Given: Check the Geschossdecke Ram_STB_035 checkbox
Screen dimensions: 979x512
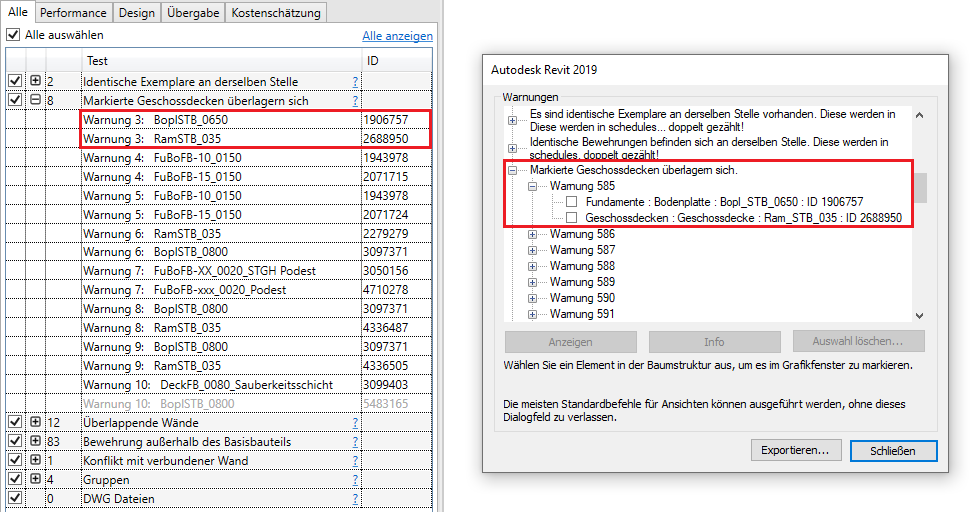Looking at the screenshot, I should (x=572, y=217).
